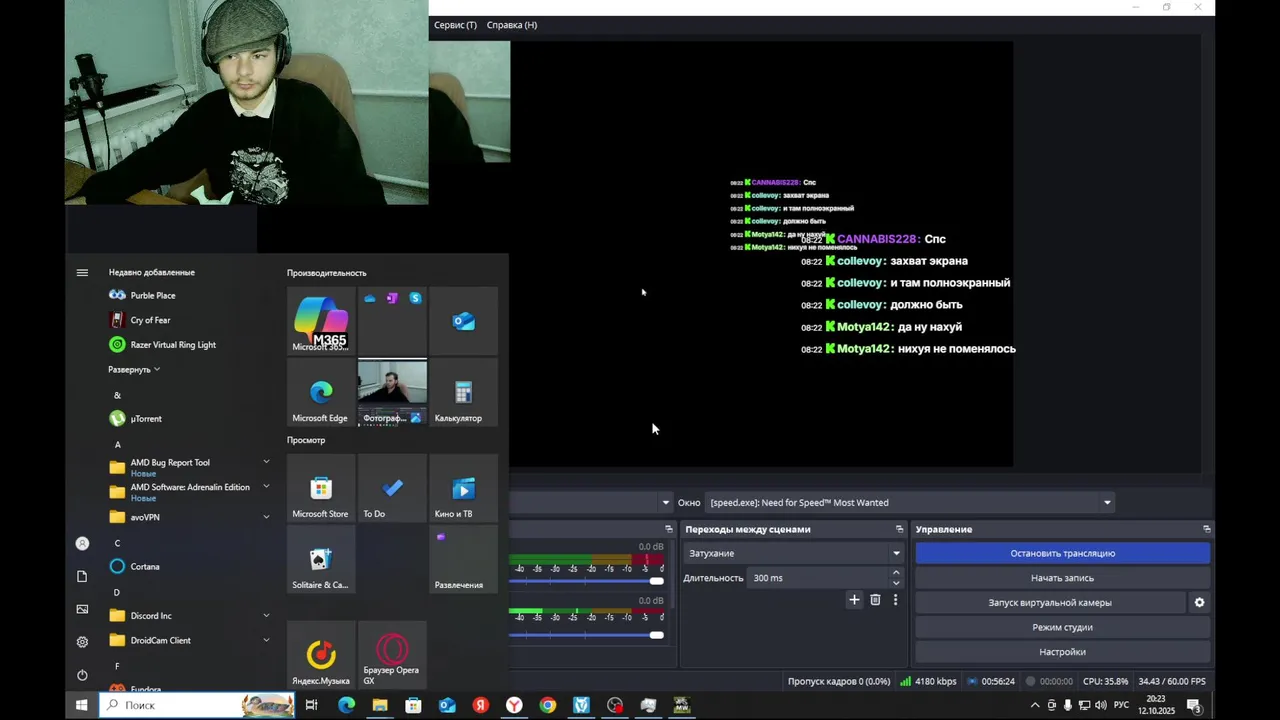The image size is (1280, 720).
Task: Launch Microsoft Edge tile
Action: [x=321, y=392]
